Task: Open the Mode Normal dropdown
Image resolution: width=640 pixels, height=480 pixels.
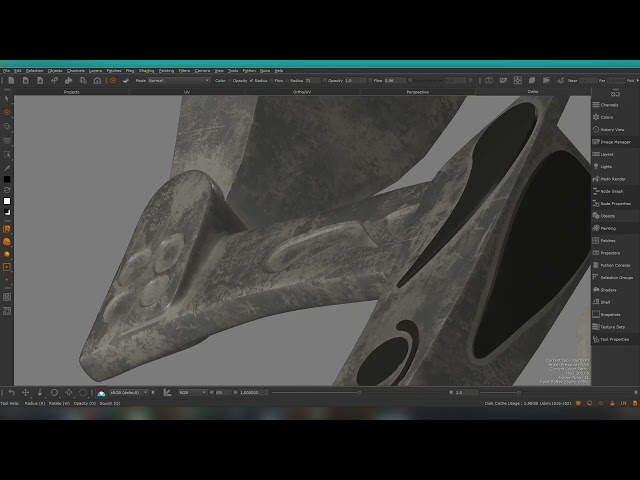Action: [179, 80]
